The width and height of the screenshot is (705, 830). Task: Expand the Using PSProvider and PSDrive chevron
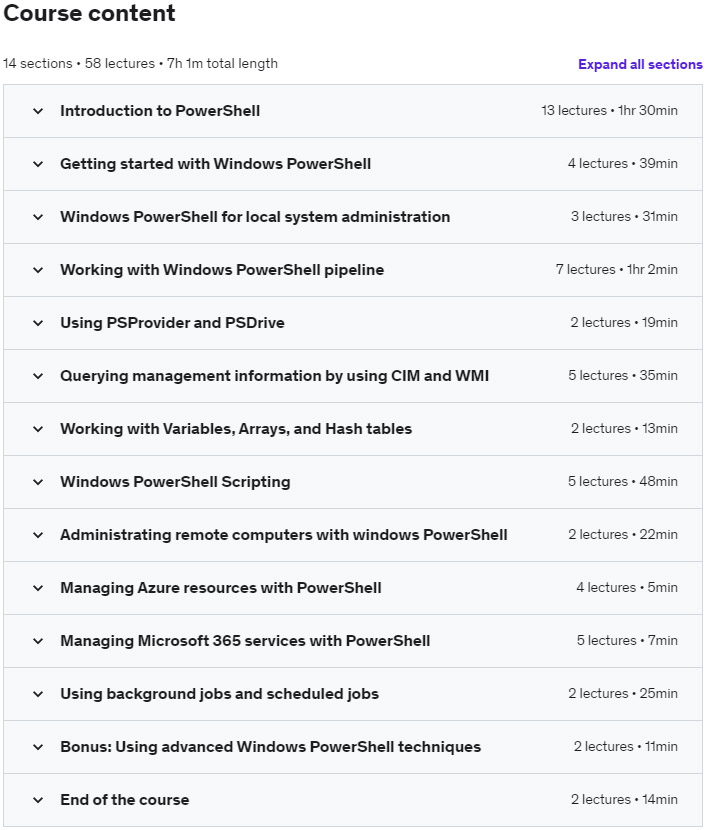tap(38, 323)
